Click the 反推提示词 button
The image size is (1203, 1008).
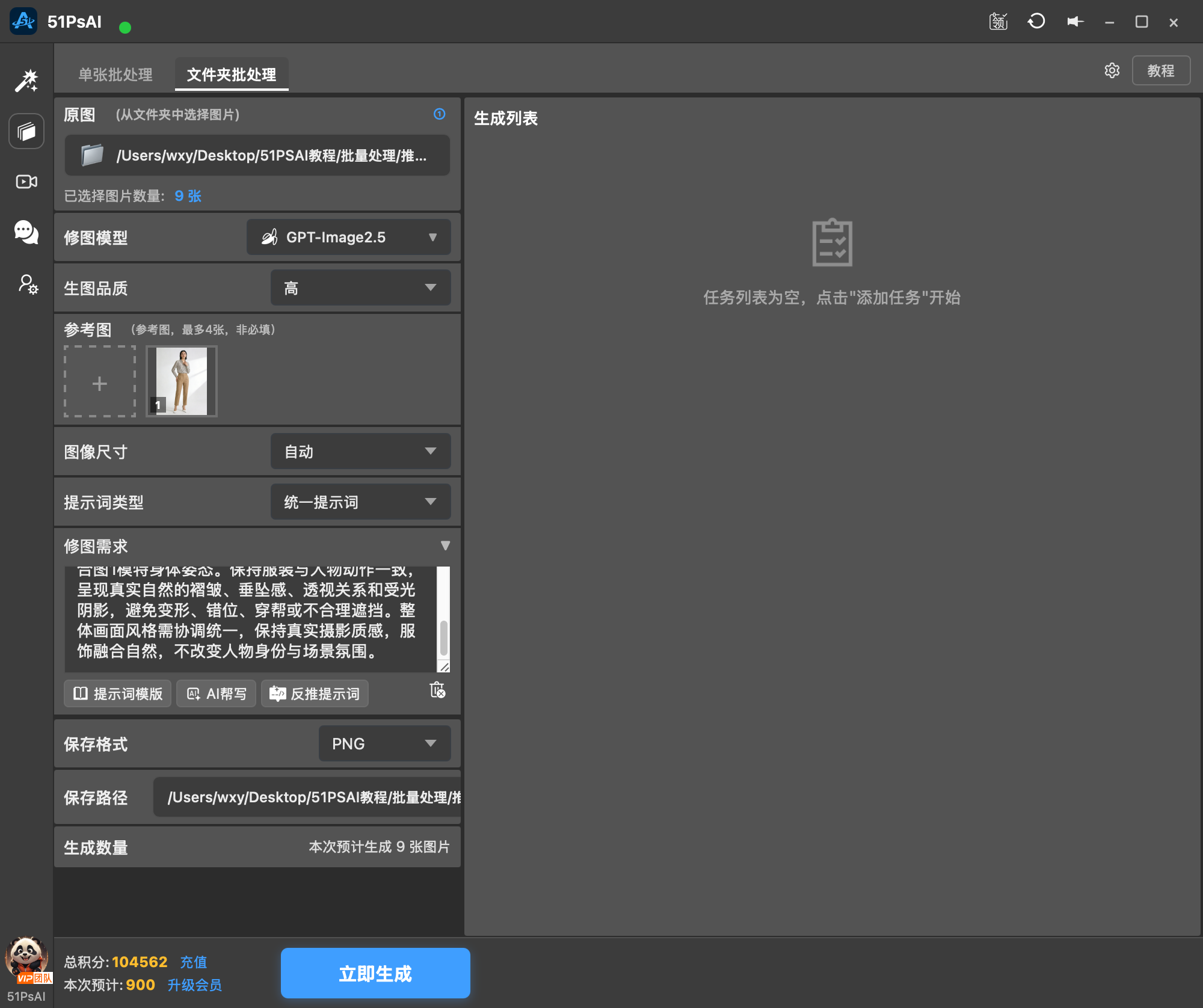(x=315, y=693)
